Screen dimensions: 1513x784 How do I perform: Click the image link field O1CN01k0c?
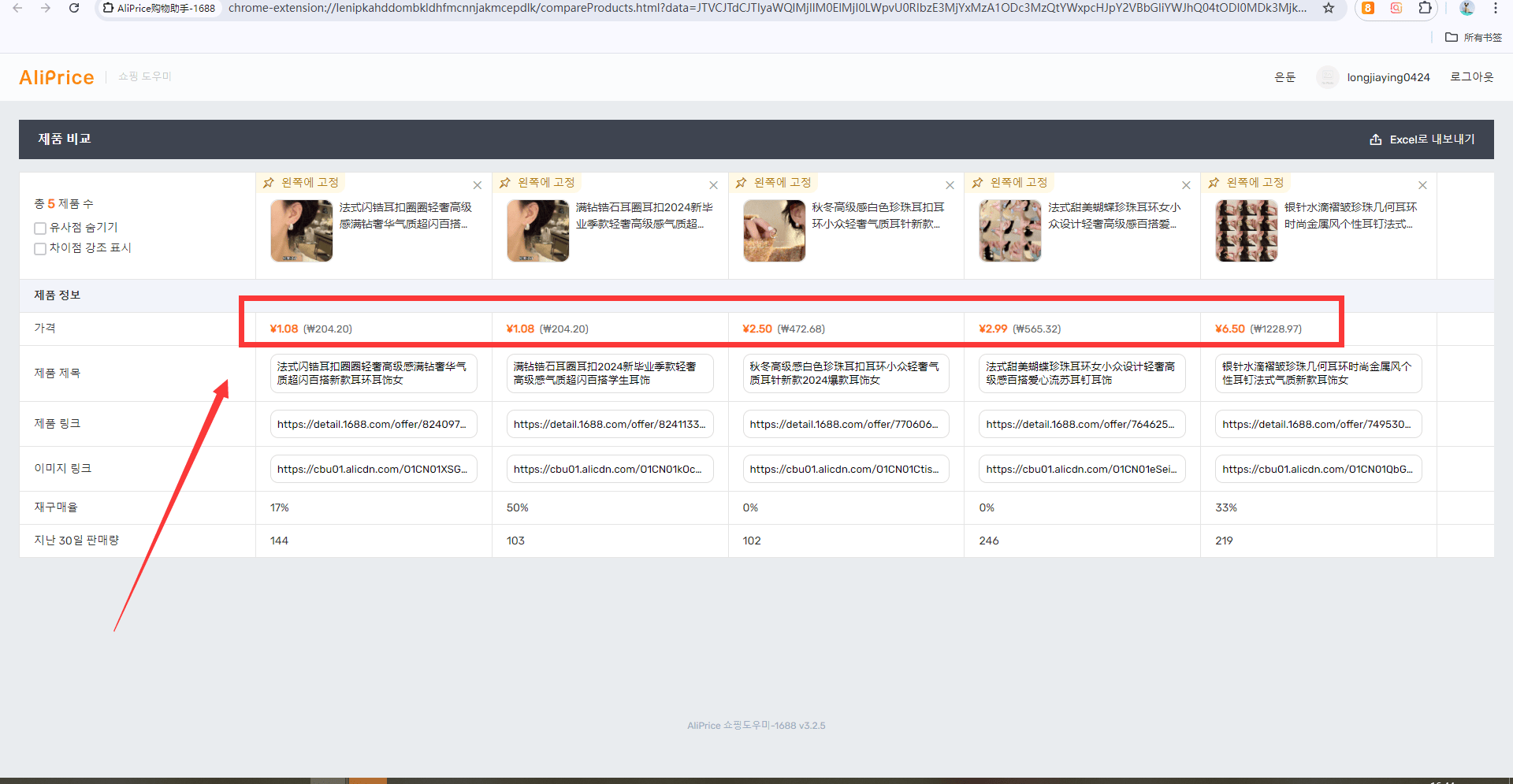[610, 469]
